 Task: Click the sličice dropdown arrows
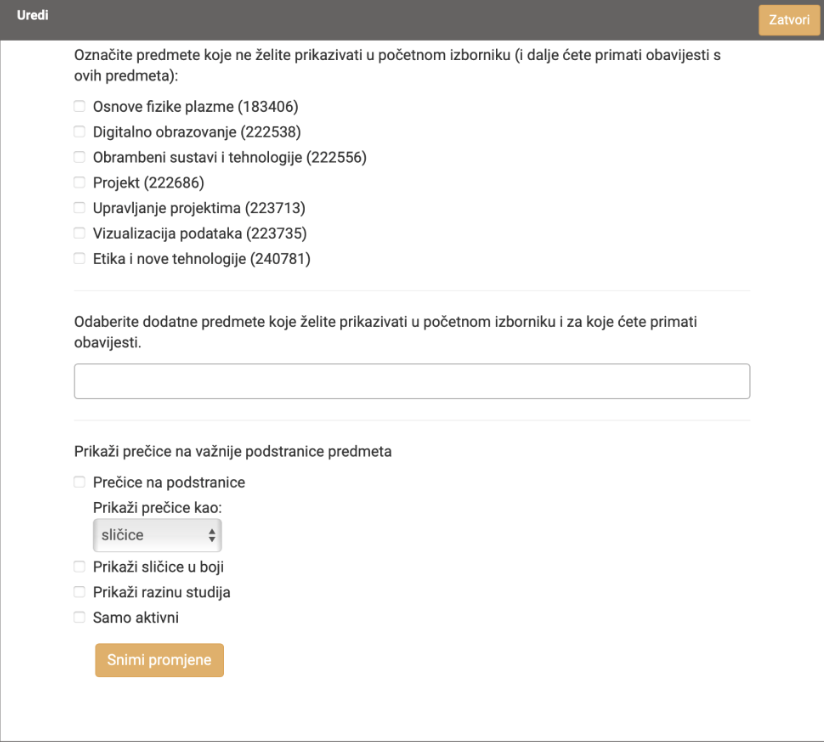[212, 535]
